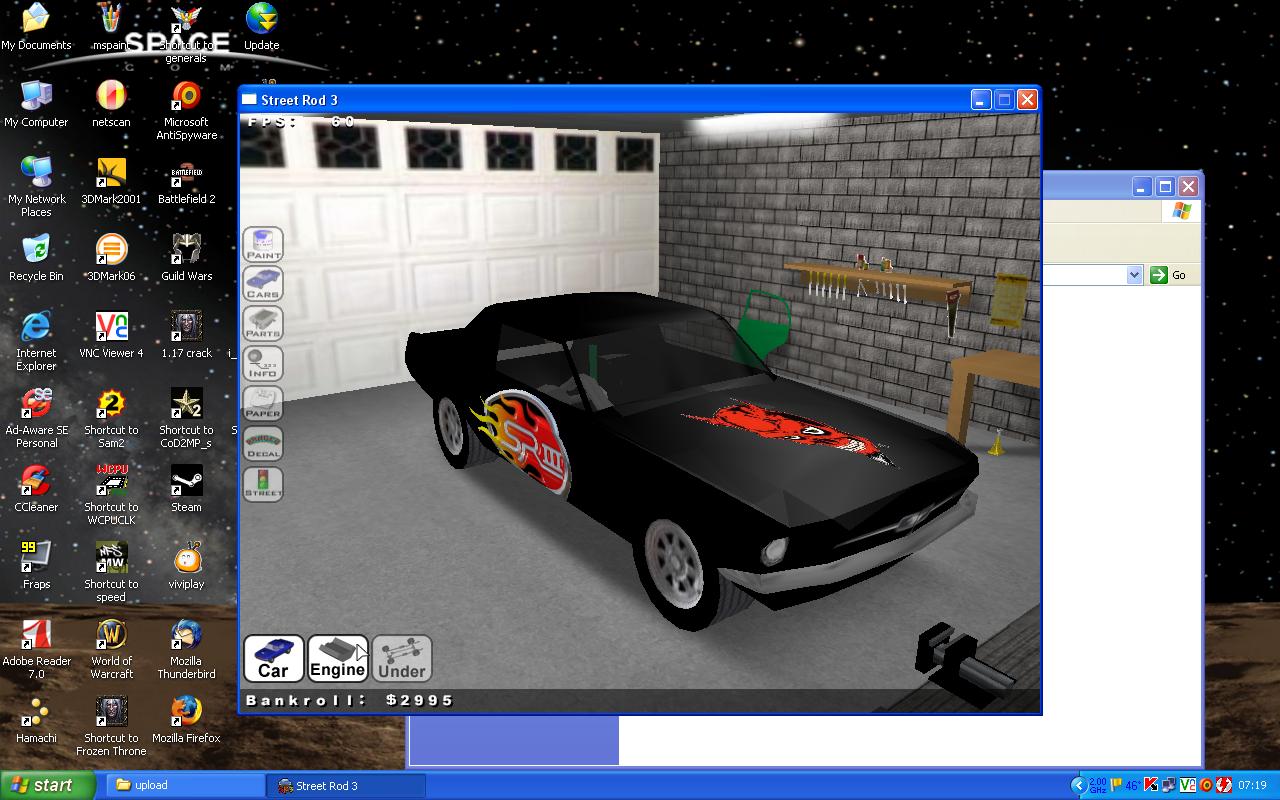Select the 3DMark06 desktop icon
1280x800 pixels.
click(x=111, y=258)
